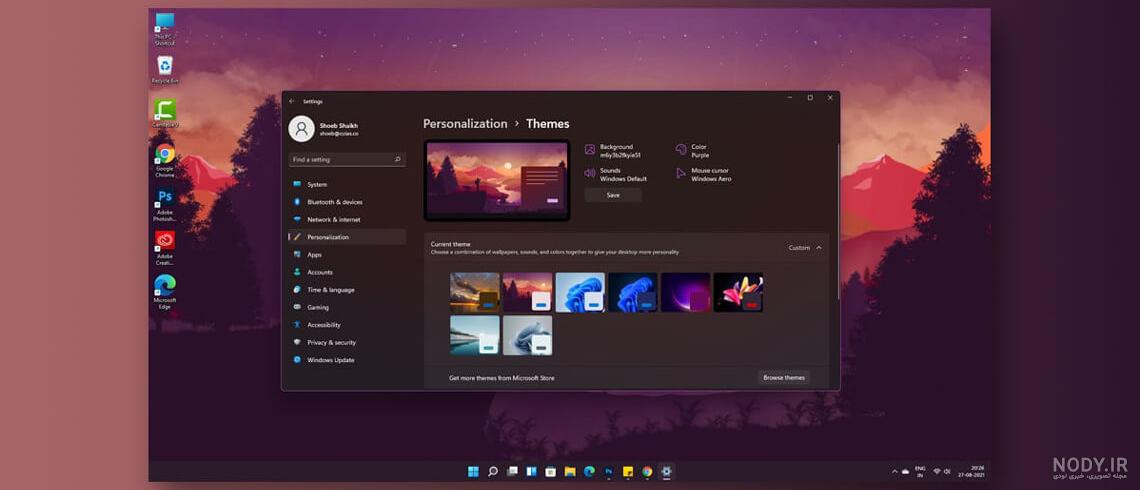
Task: Open the ENG IN language switcher
Action: [920, 471]
